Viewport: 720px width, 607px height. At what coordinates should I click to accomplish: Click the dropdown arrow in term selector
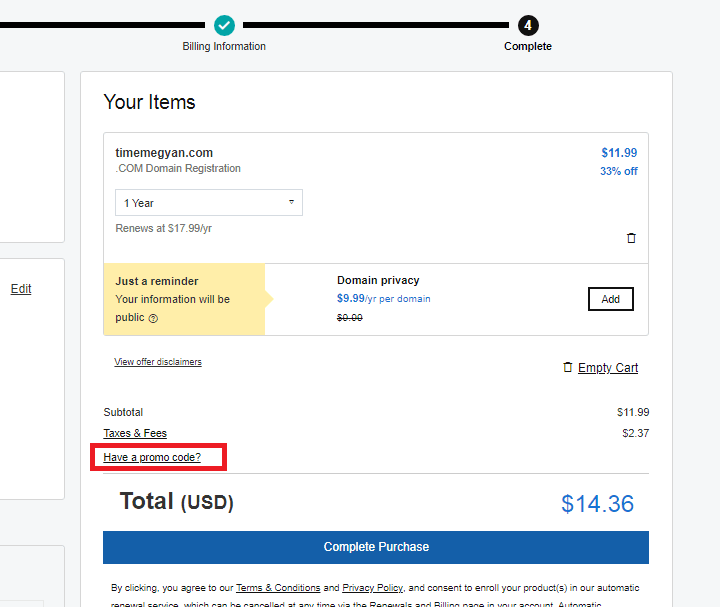pyautogui.click(x=291, y=202)
